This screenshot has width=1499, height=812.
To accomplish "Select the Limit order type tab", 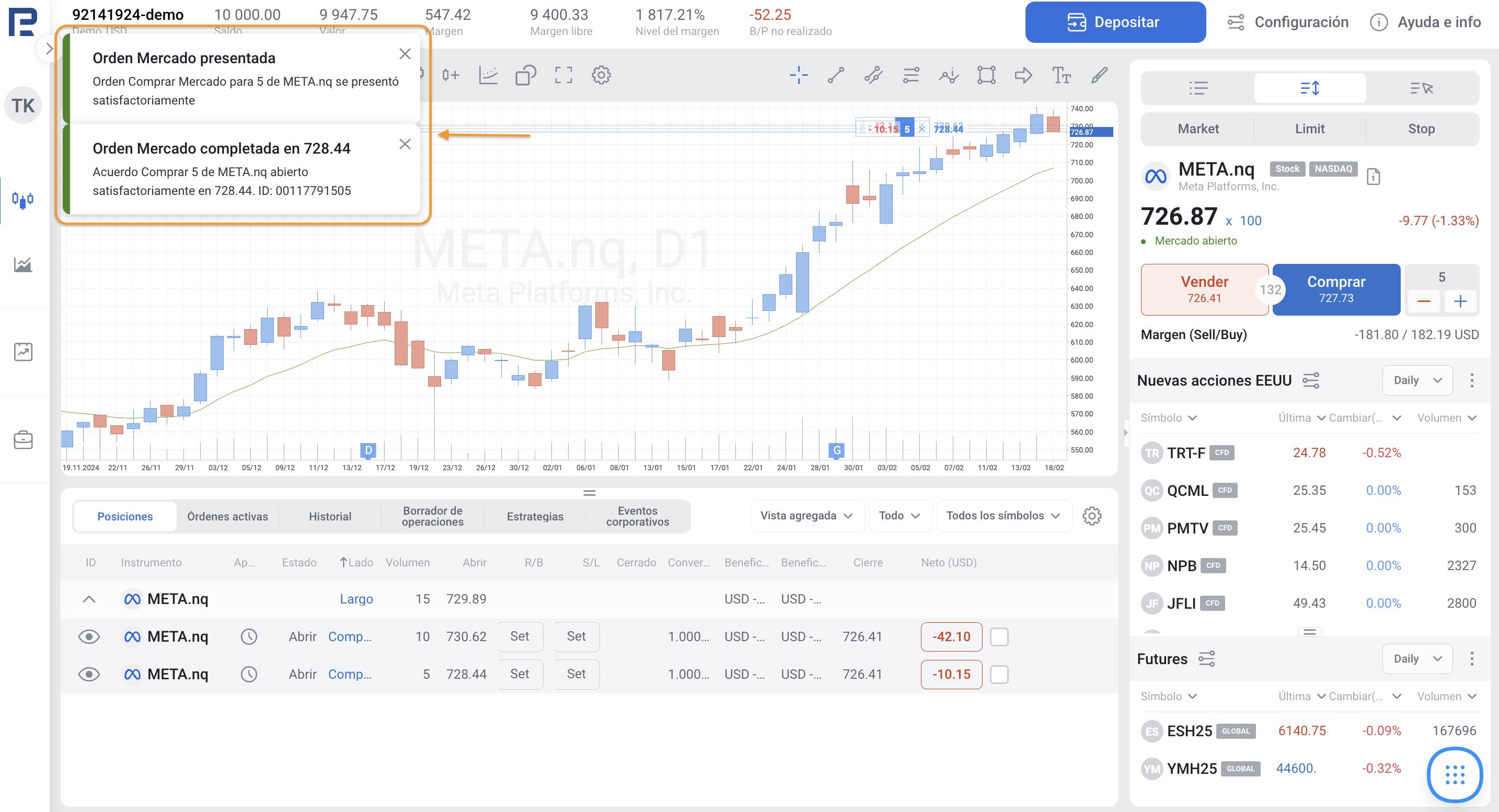I will click(1309, 129).
